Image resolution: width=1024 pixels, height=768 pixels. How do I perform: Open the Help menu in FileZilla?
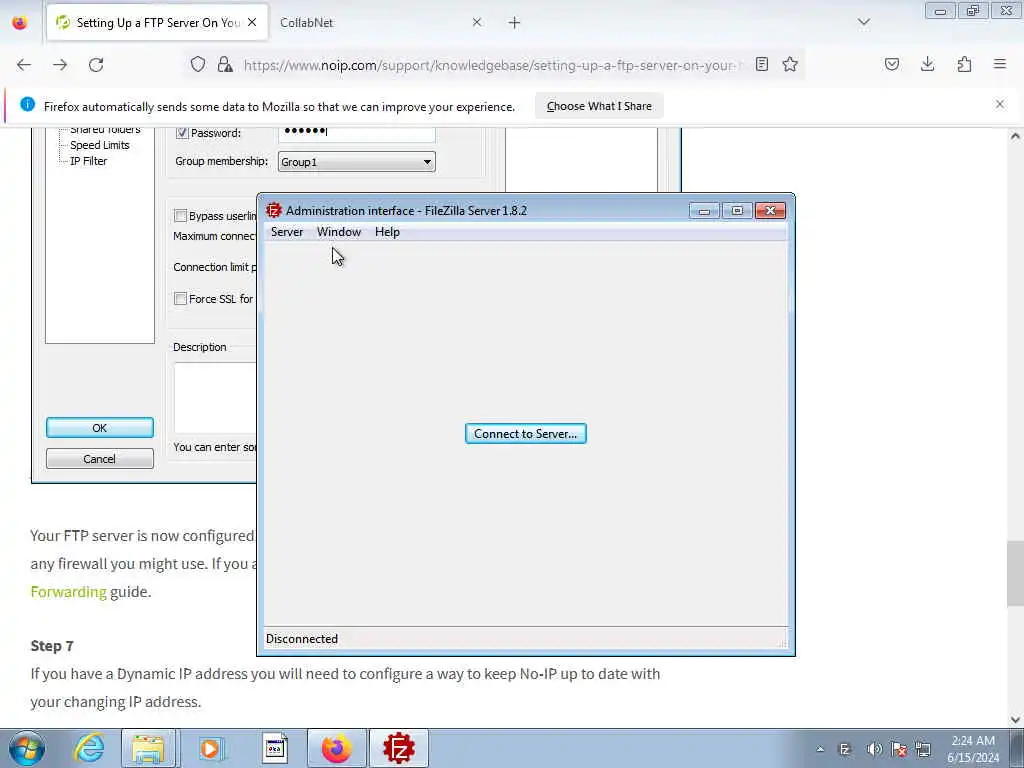pos(387,232)
